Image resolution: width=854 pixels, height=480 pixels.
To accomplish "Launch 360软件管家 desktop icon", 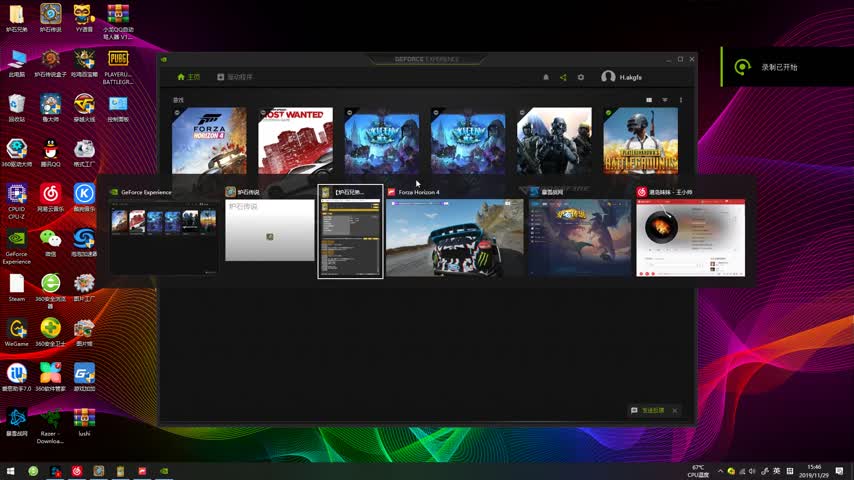I will click(50, 377).
